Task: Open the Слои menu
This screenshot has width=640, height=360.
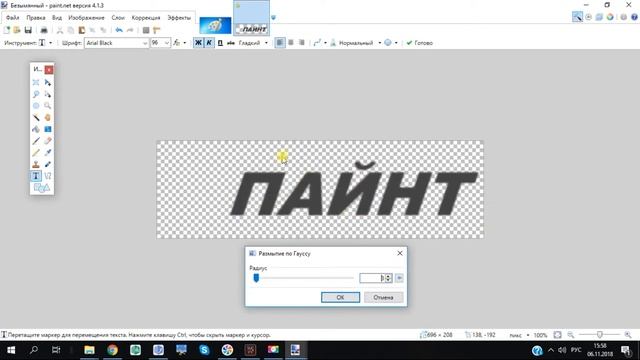Action: point(118,18)
